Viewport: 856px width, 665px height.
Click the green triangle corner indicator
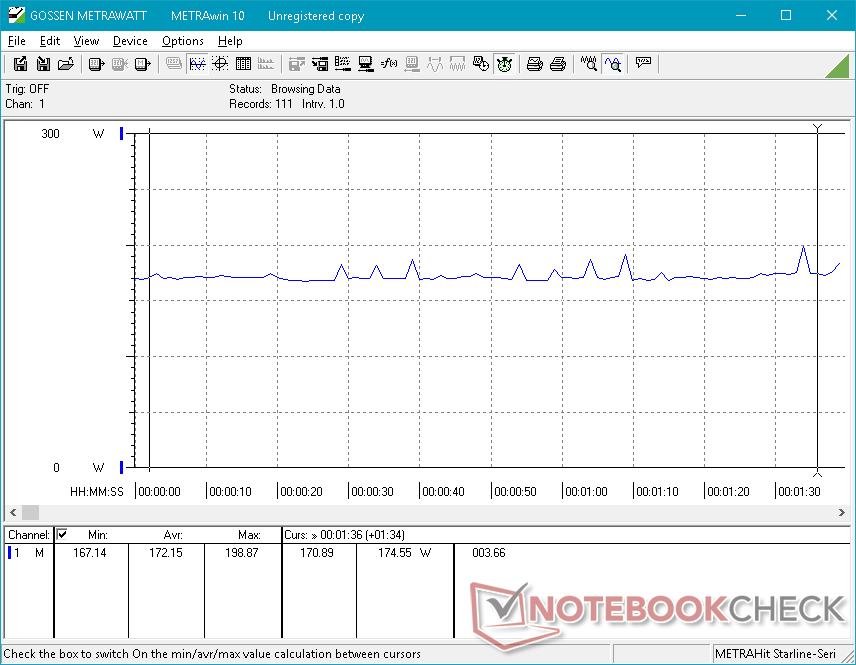(837, 66)
